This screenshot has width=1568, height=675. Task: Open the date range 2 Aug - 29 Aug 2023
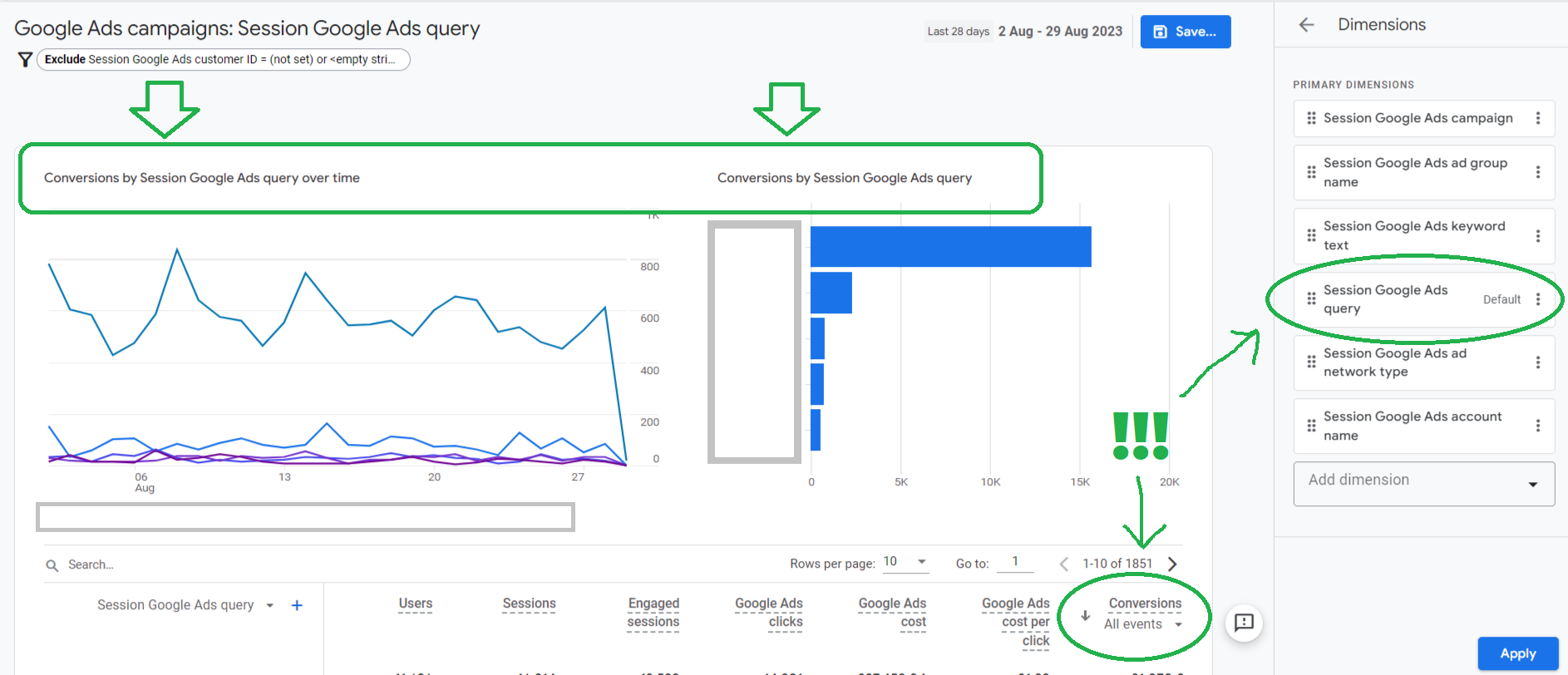click(1060, 31)
